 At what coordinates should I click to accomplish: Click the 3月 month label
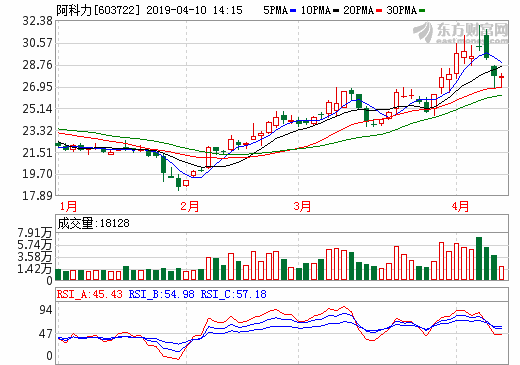tap(302, 206)
